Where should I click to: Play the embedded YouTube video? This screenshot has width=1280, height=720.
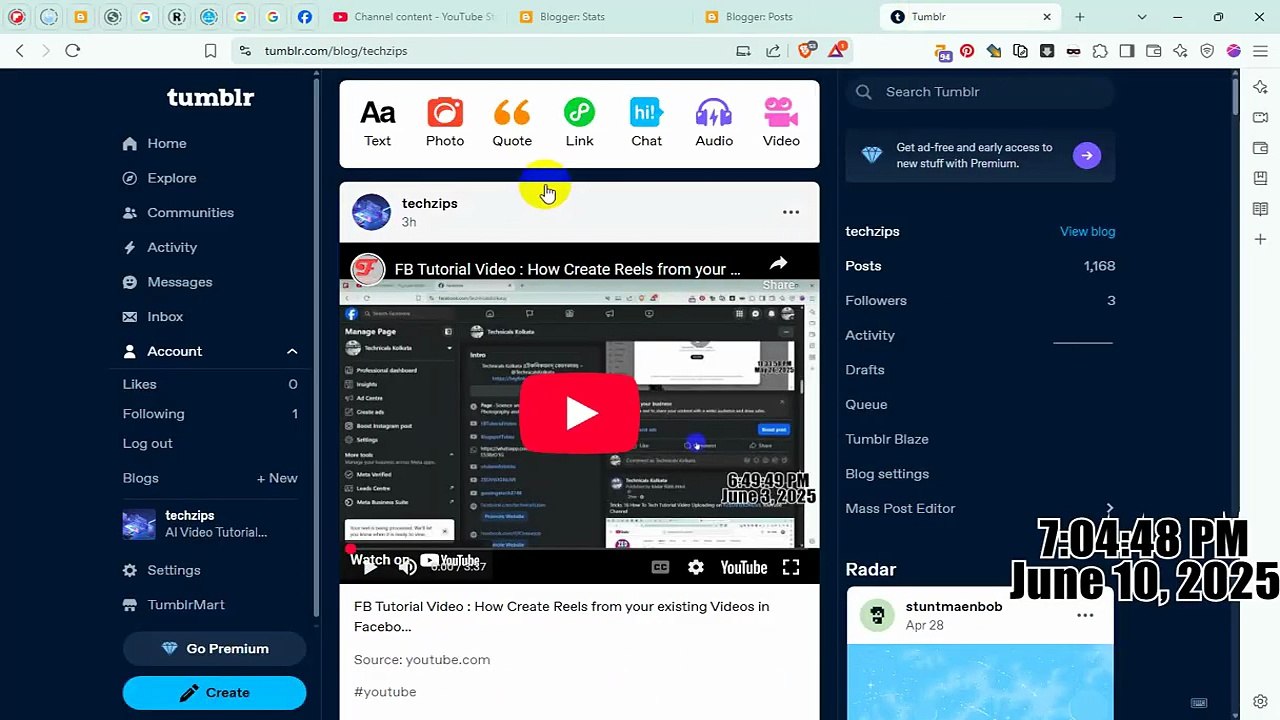click(x=580, y=413)
